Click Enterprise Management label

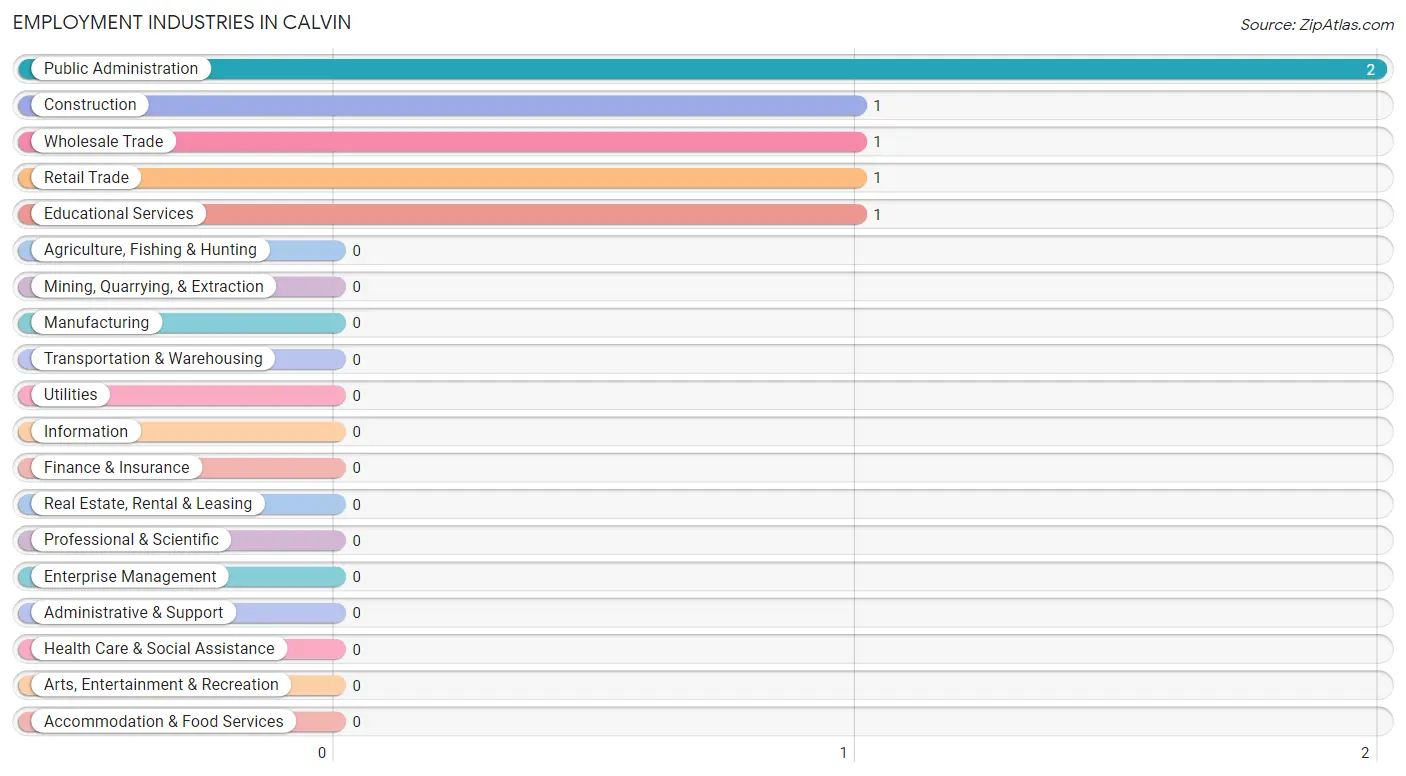pos(130,577)
